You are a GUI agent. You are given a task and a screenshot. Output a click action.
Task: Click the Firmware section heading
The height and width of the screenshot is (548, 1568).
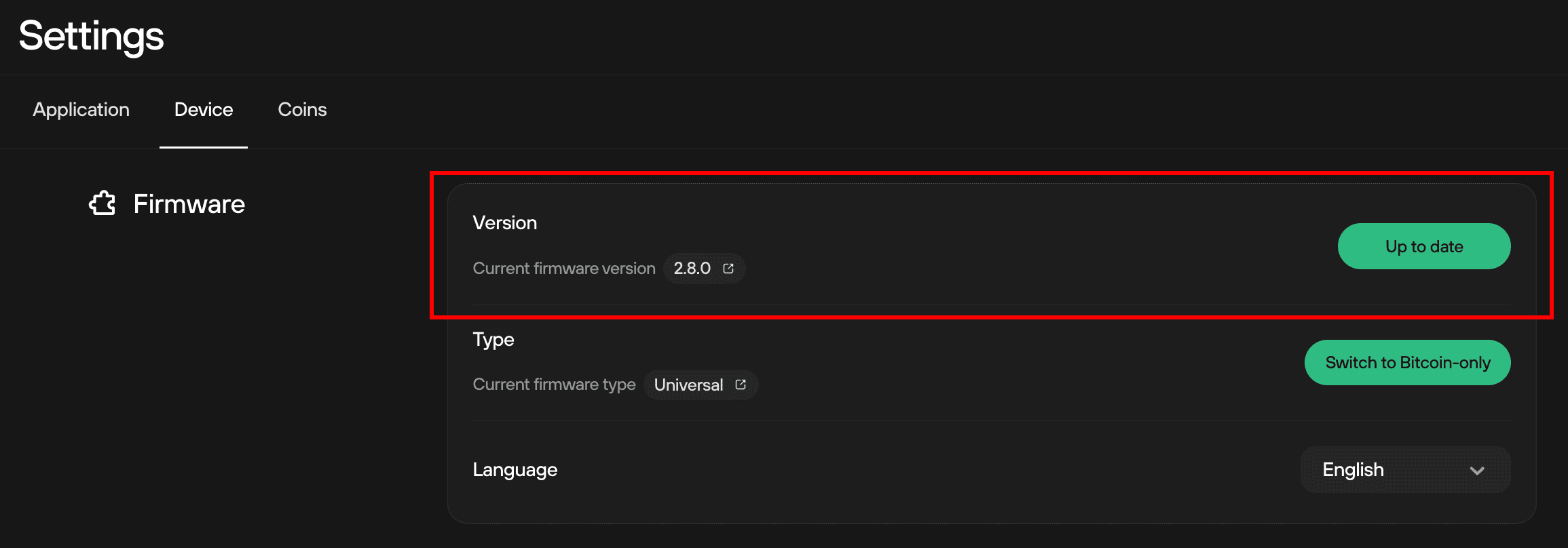[189, 204]
